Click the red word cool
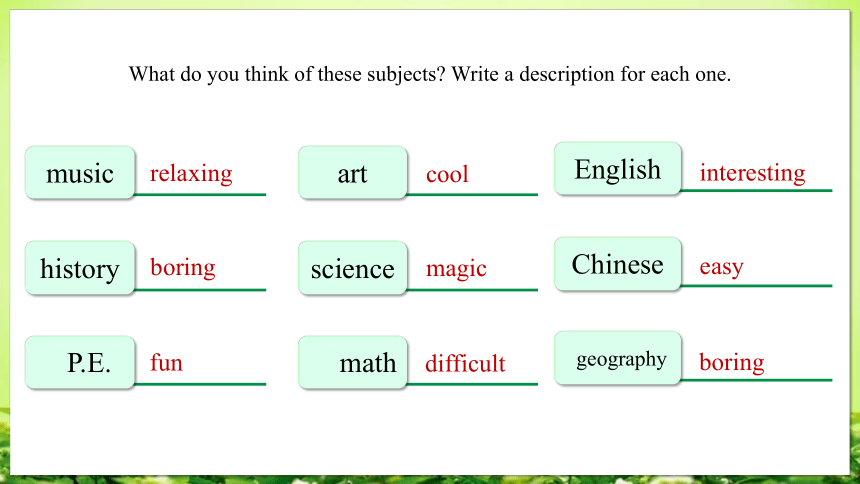The width and height of the screenshot is (860, 484). click(447, 175)
